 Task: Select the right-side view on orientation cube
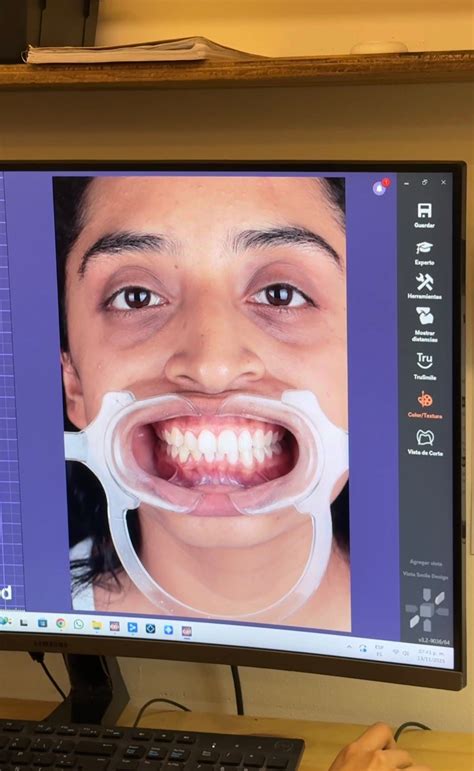pyautogui.click(x=442, y=611)
